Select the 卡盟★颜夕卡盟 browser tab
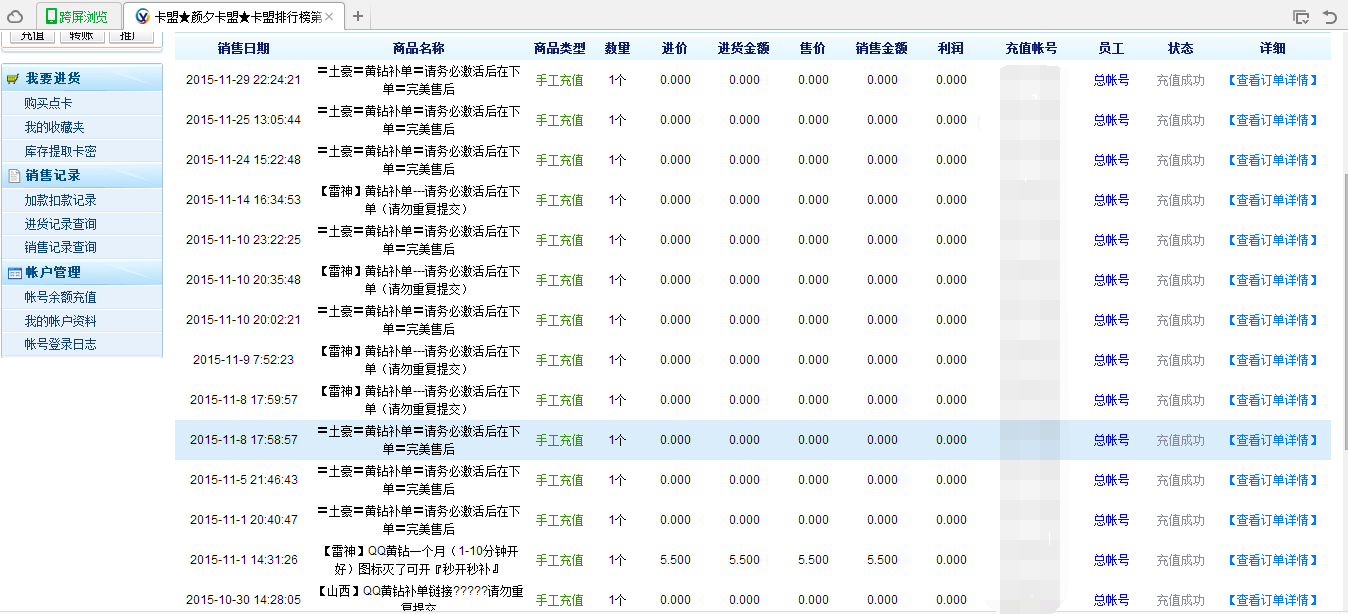 tap(230, 15)
